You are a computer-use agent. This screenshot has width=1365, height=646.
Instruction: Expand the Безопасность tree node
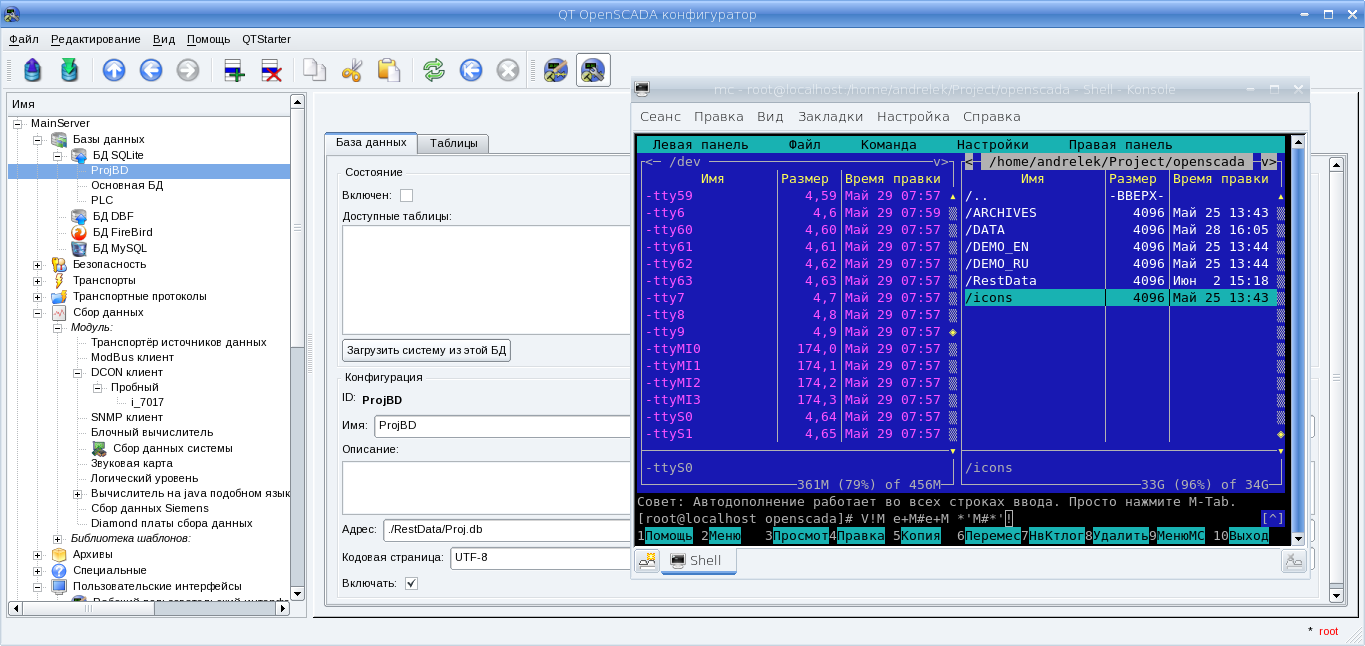[x=38, y=265]
